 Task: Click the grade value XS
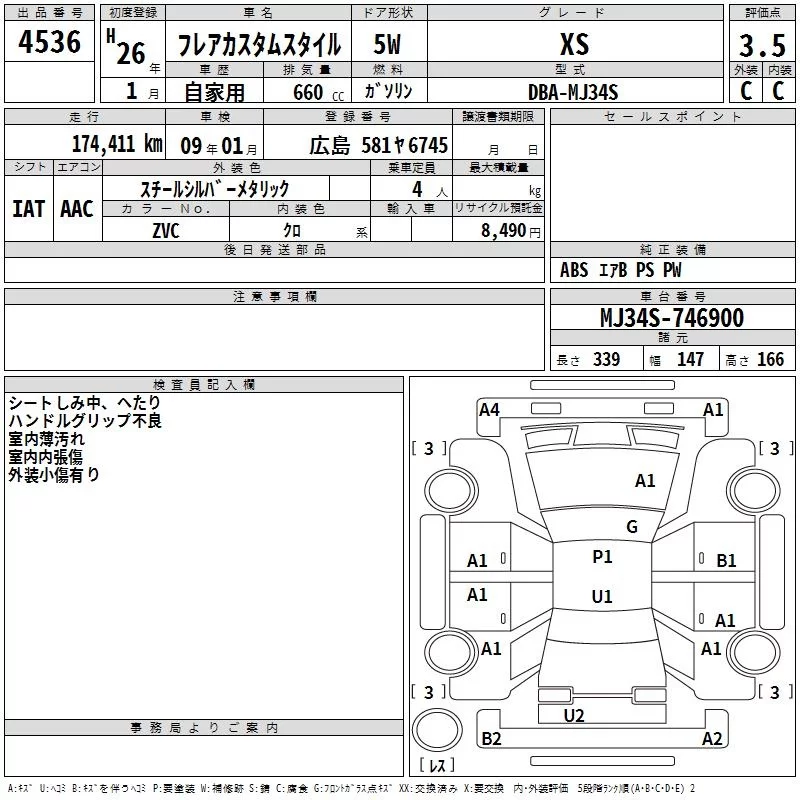coord(574,45)
